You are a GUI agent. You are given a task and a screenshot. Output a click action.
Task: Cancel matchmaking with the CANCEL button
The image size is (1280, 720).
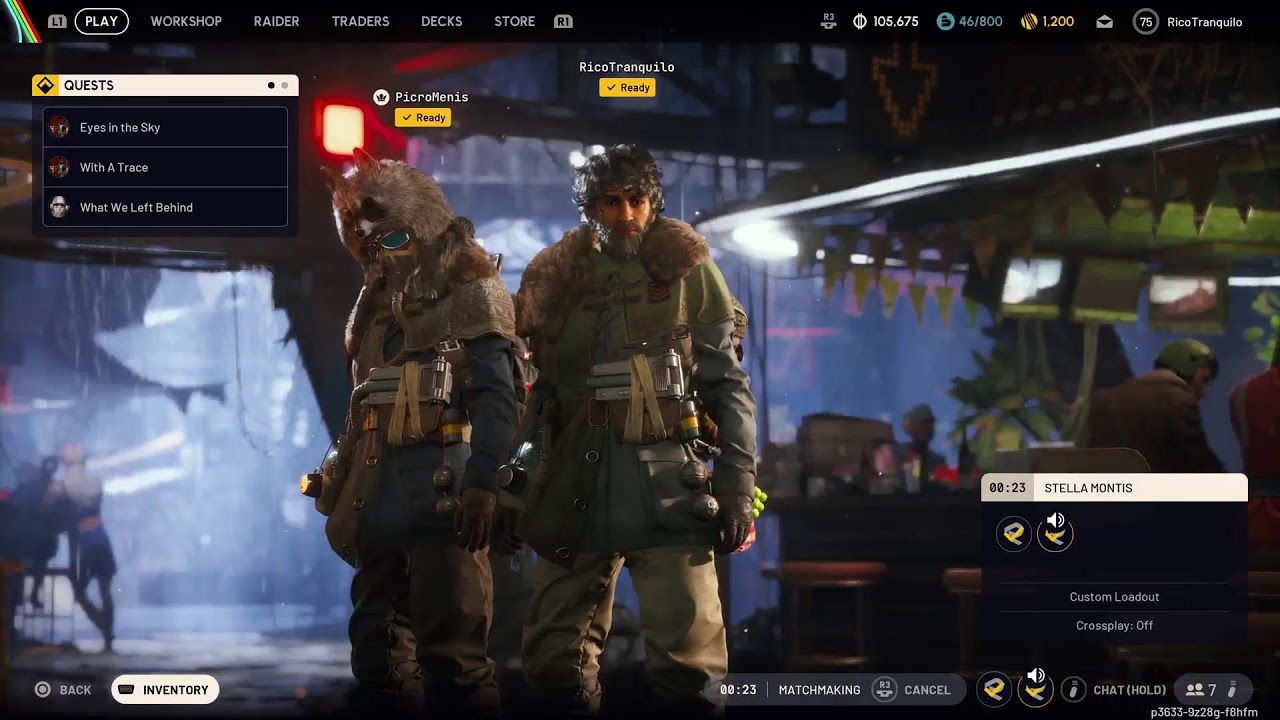927,690
